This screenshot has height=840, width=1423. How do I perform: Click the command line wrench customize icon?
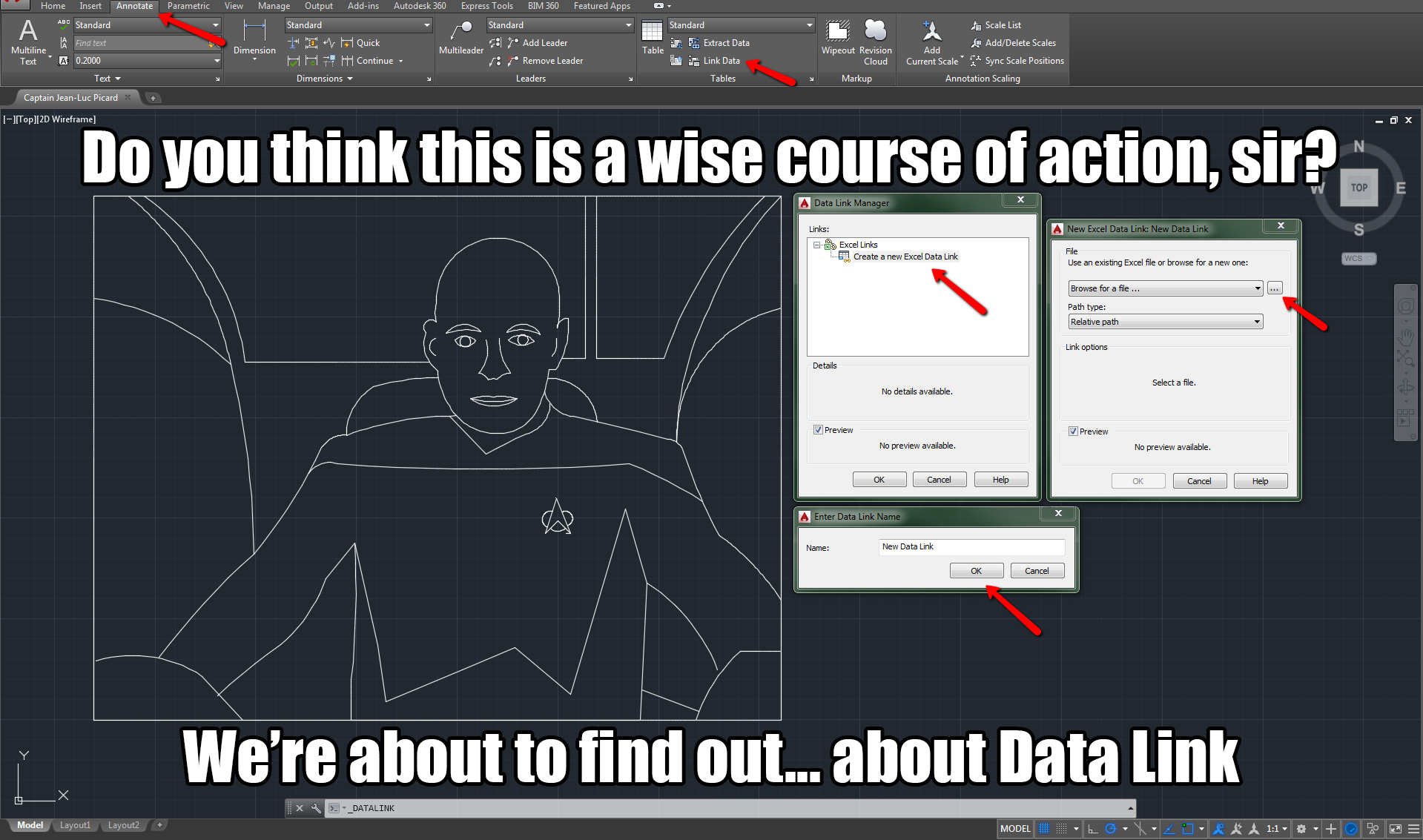316,808
